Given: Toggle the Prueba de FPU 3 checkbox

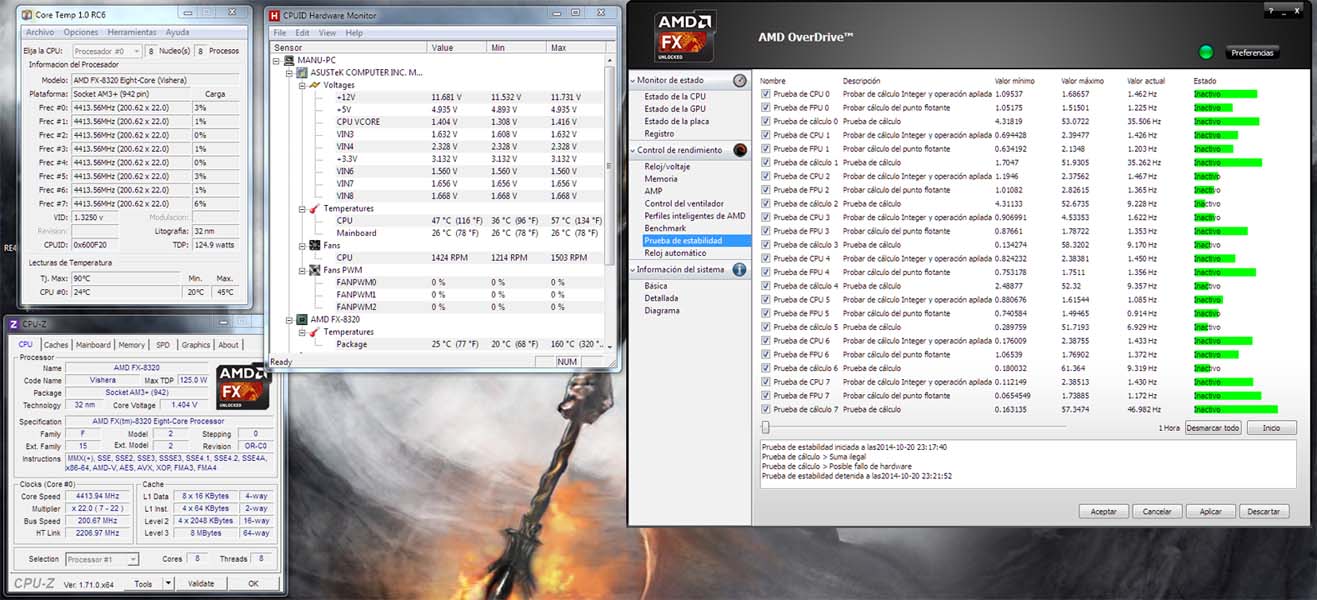Looking at the screenshot, I should [766, 231].
